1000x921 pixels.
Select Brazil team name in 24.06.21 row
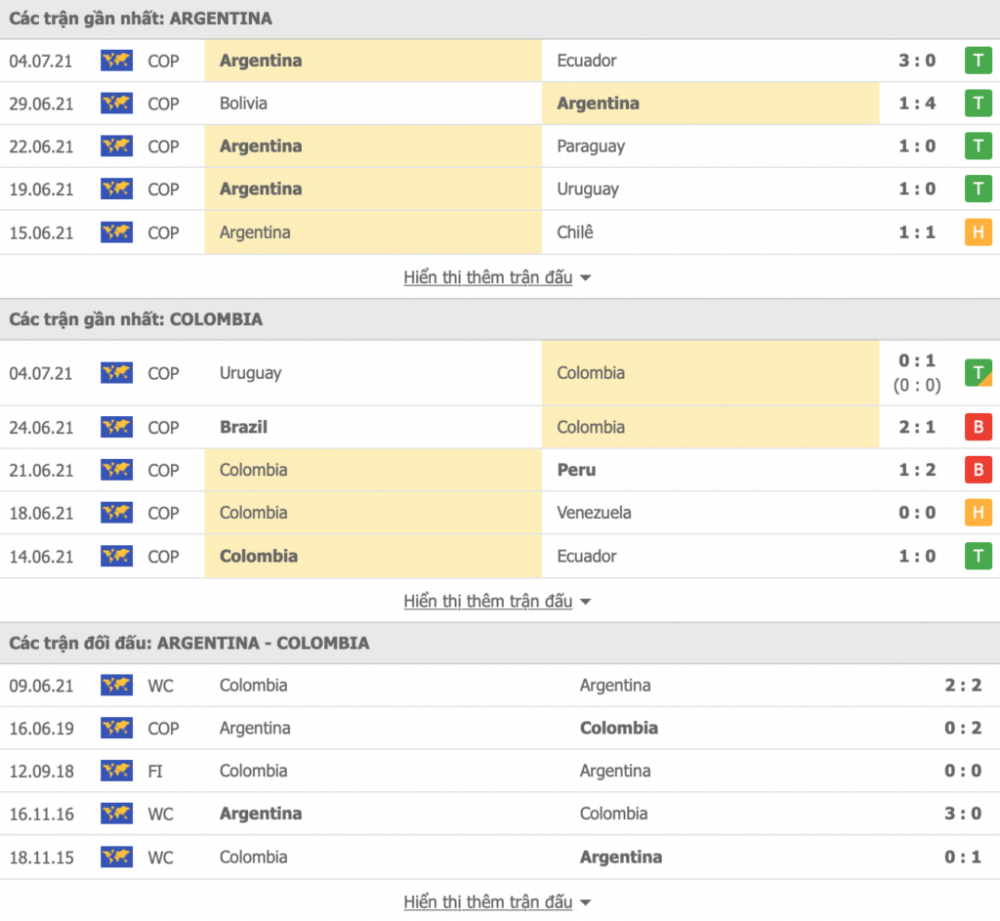tap(244, 427)
